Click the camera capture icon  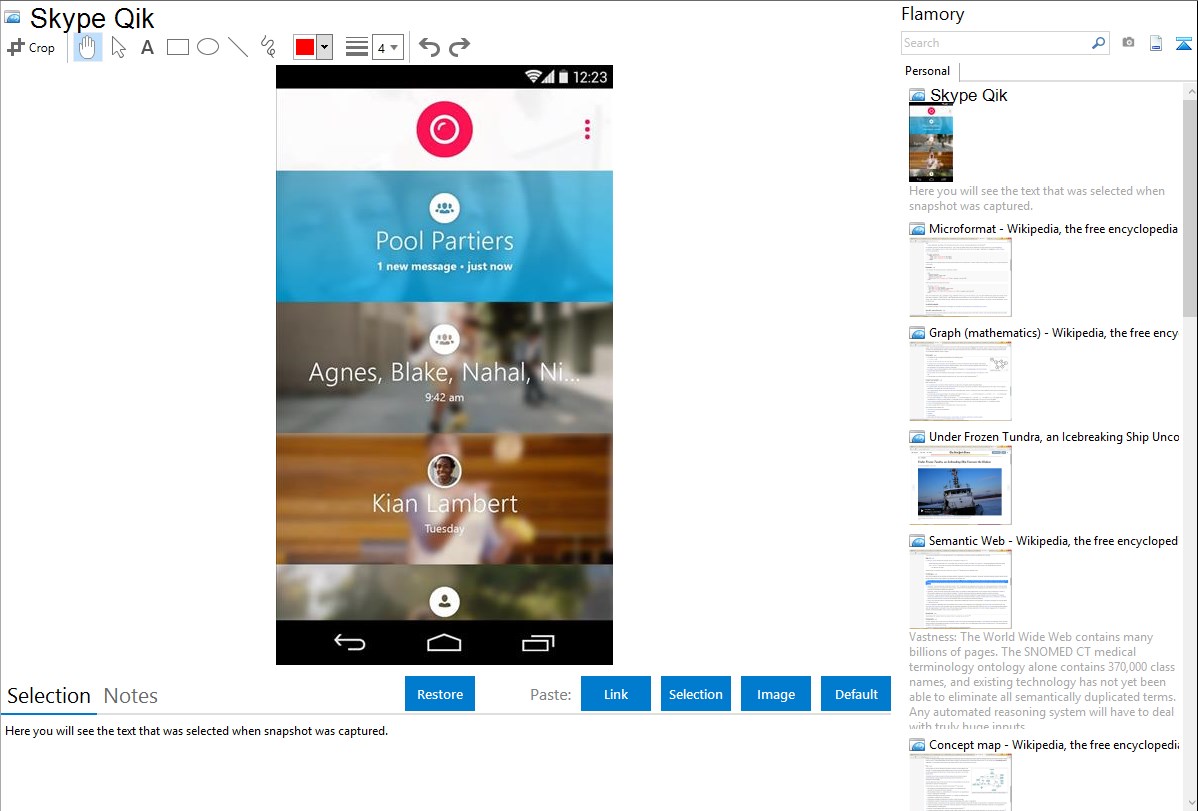1128,43
